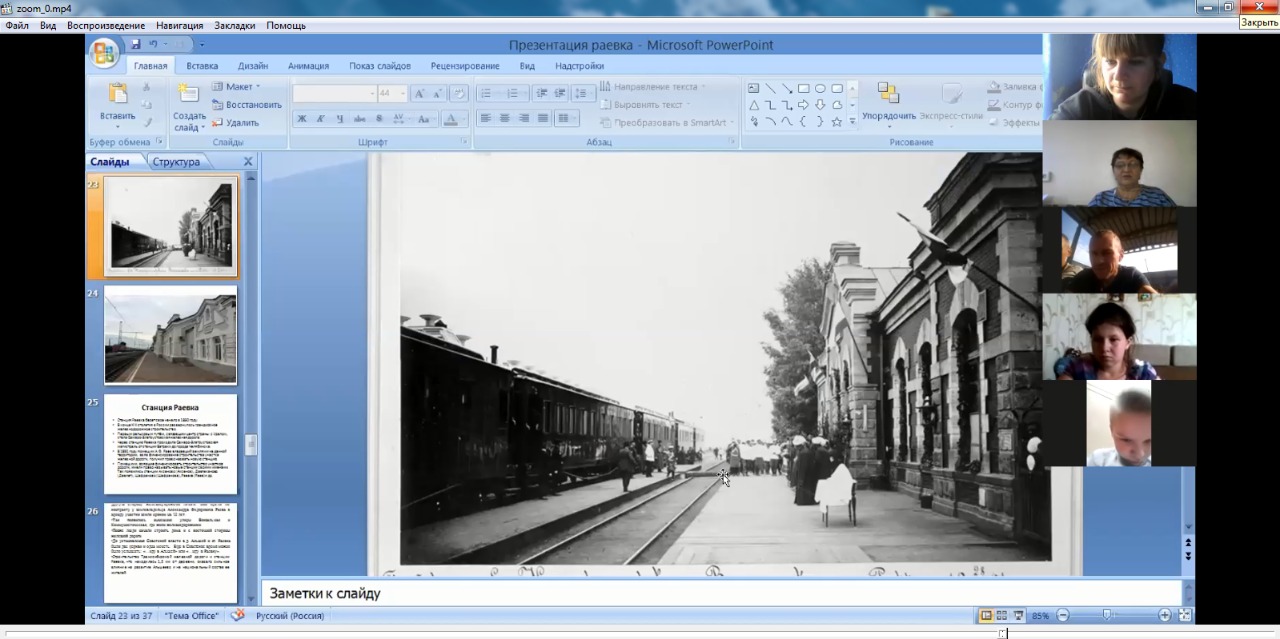Click the Office button logo

click(x=103, y=53)
